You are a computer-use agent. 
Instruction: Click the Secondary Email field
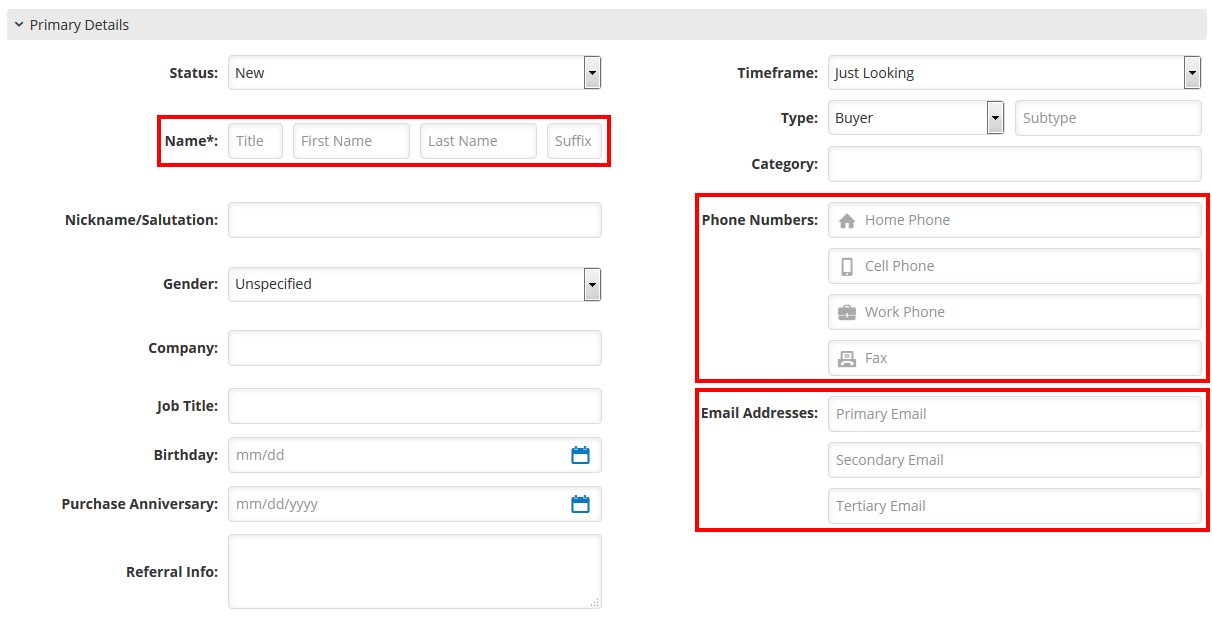1015,460
